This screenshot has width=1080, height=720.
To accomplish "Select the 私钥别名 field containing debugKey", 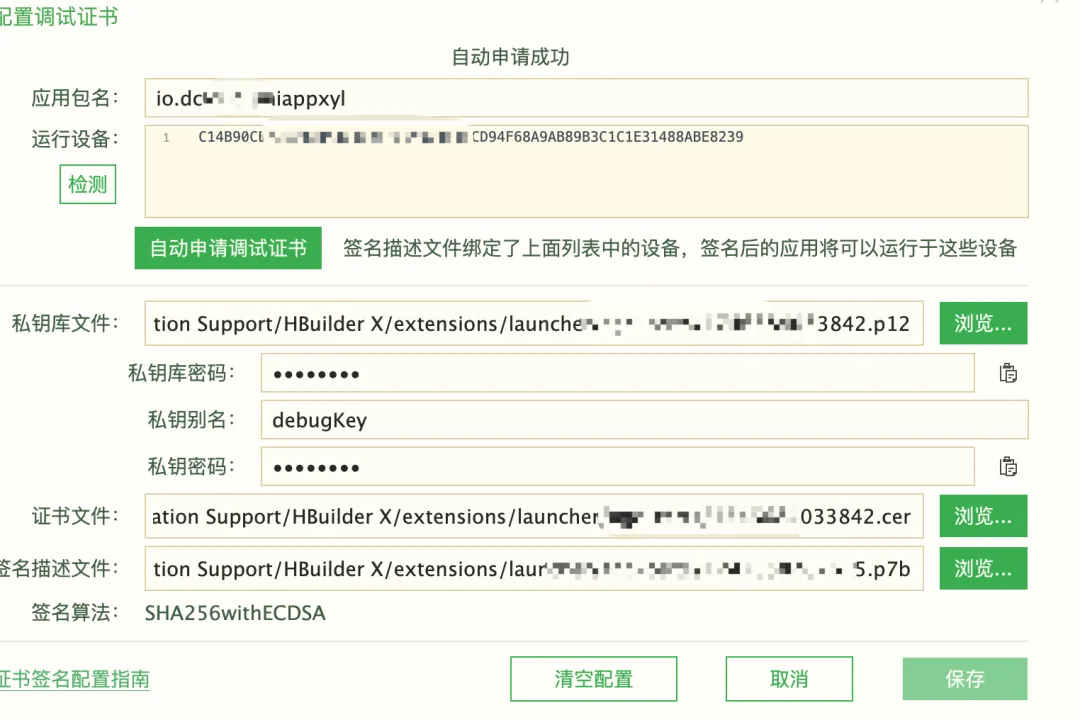I will [644, 420].
